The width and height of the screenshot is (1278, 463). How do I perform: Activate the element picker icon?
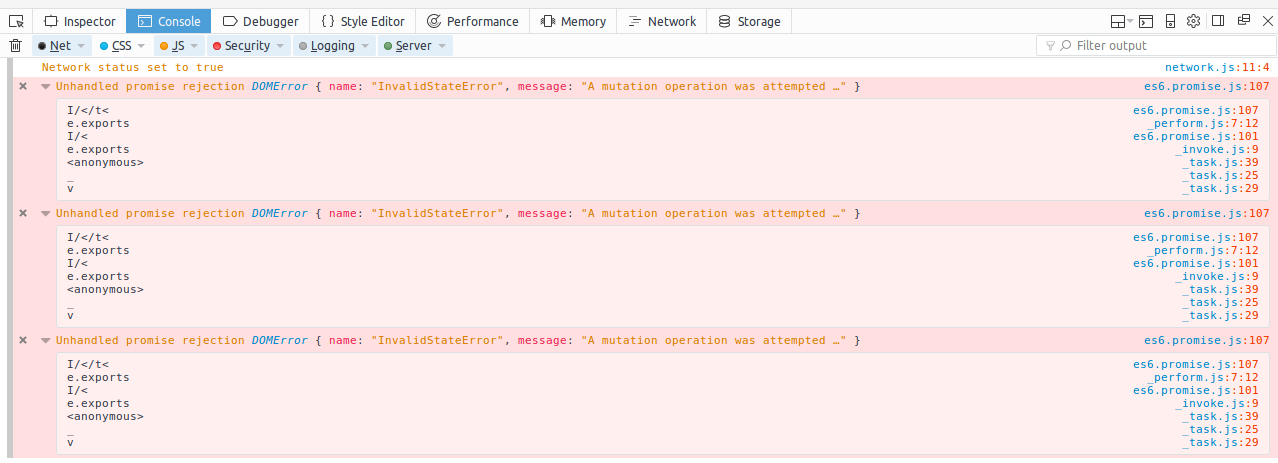(x=16, y=21)
